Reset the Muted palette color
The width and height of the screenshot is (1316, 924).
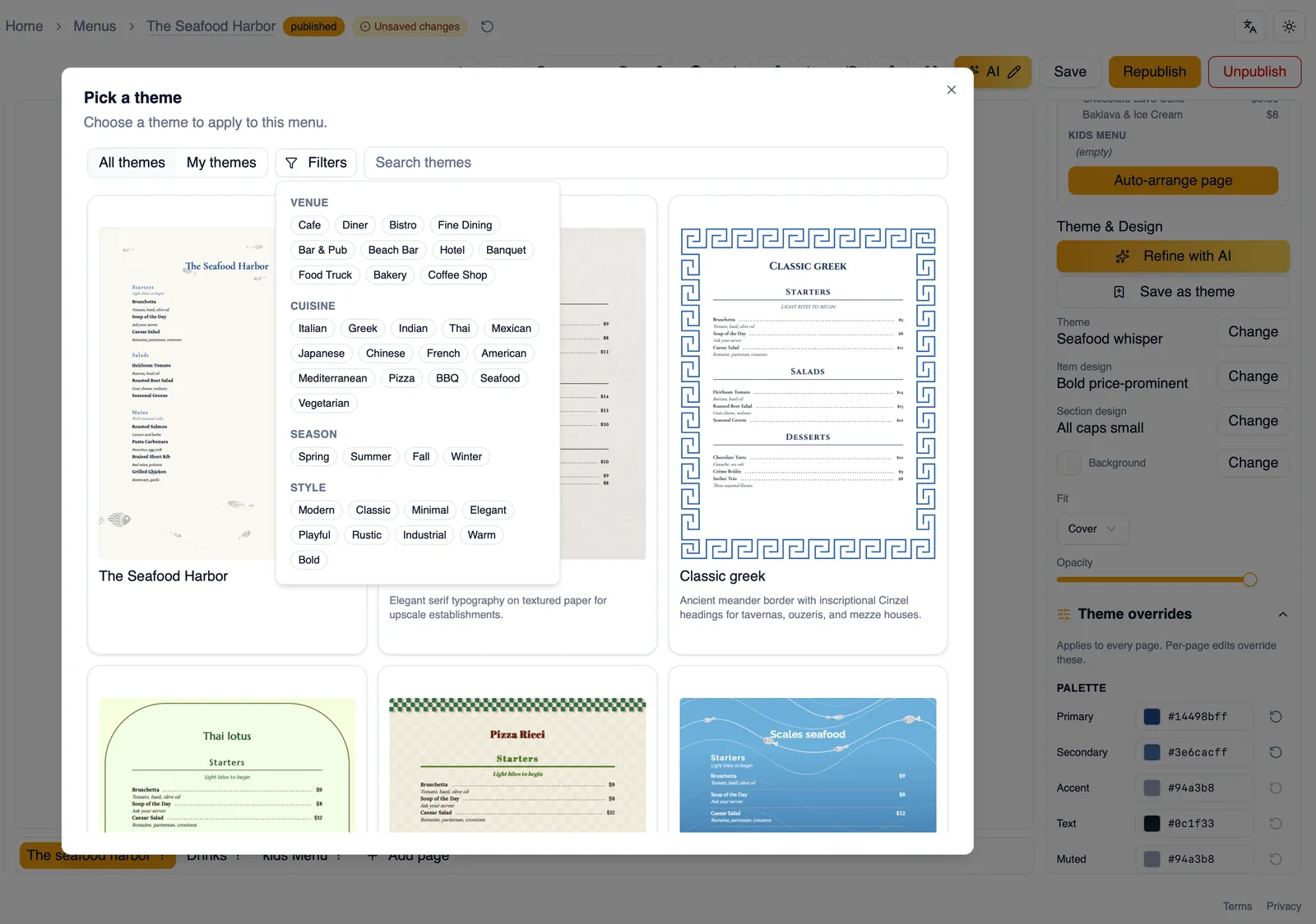(1276, 859)
